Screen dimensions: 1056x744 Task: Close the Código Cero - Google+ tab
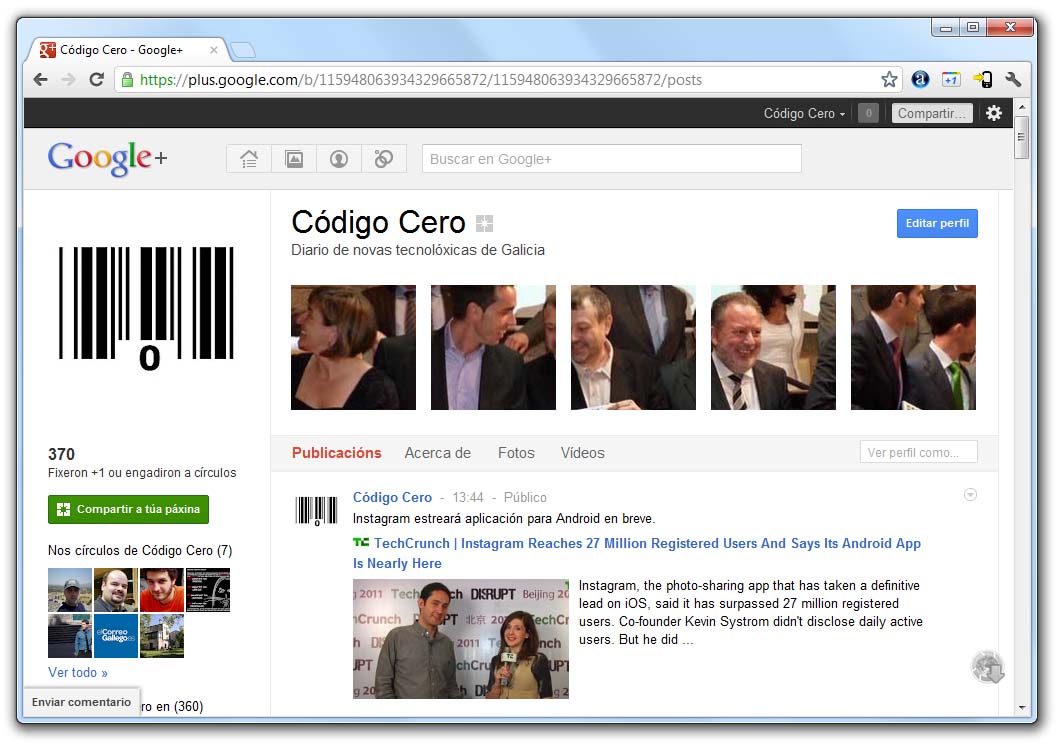click(x=213, y=50)
